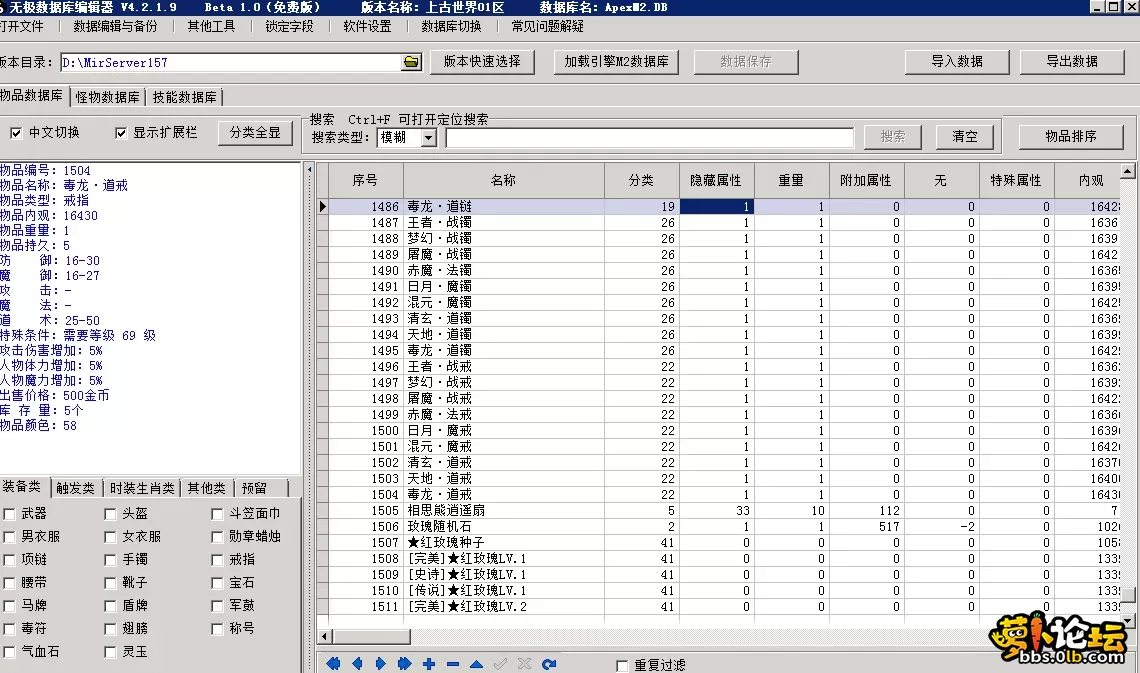Check the 项链 category box
Image resolution: width=1140 pixels, height=673 pixels.
click(9, 560)
